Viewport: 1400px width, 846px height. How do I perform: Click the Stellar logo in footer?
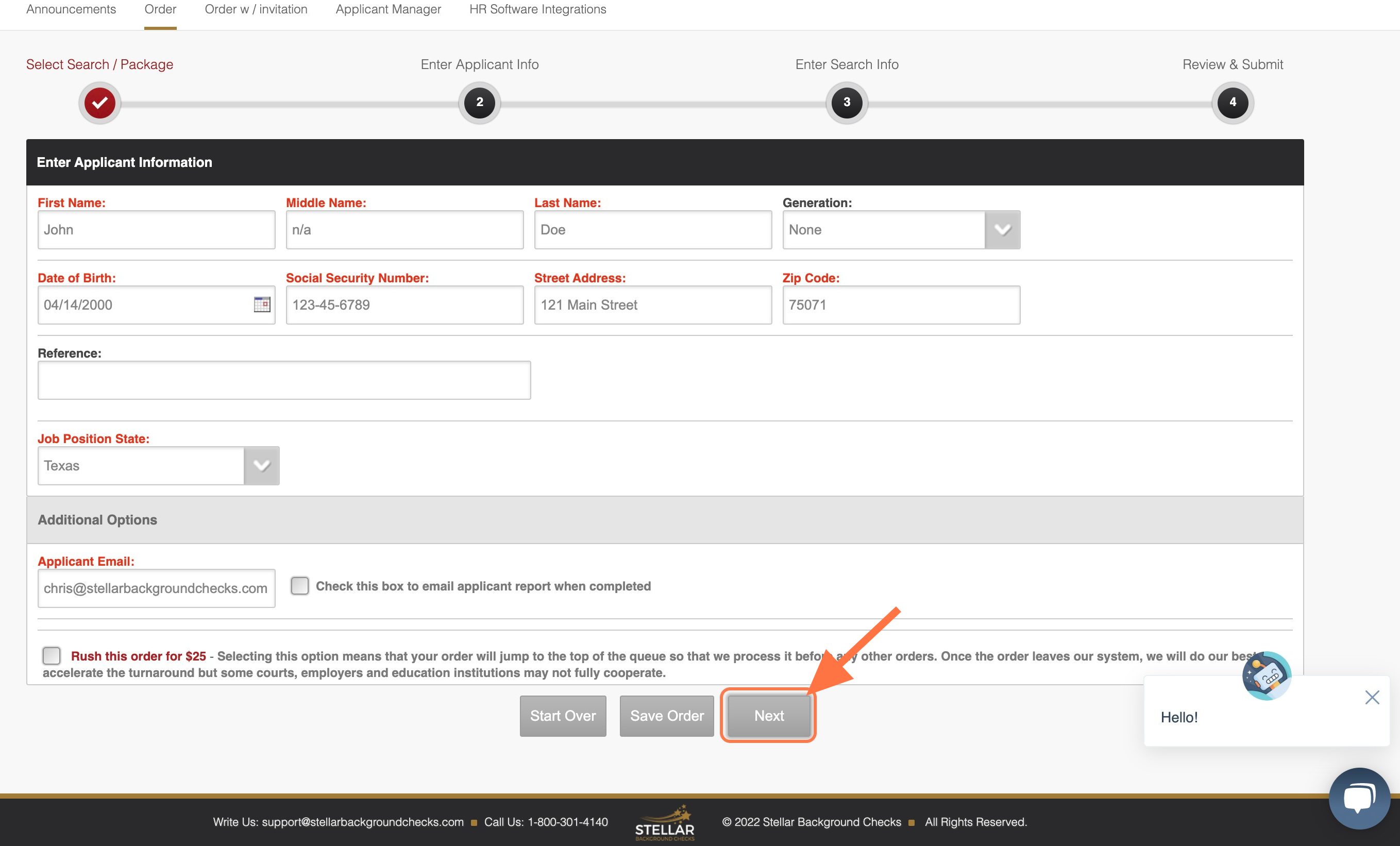(x=665, y=823)
